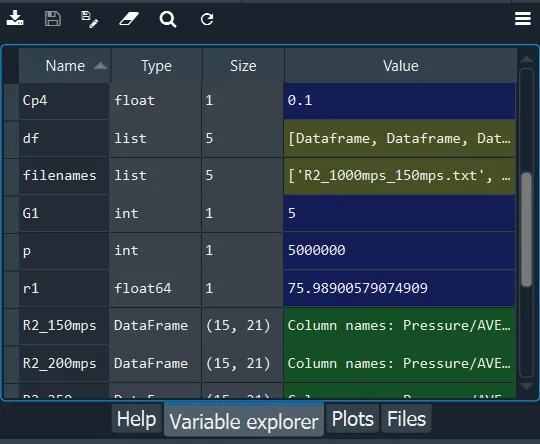Viewport: 540px width, 444px height.
Task: Select the R2_150mps DataFrame row
Action: point(260,326)
